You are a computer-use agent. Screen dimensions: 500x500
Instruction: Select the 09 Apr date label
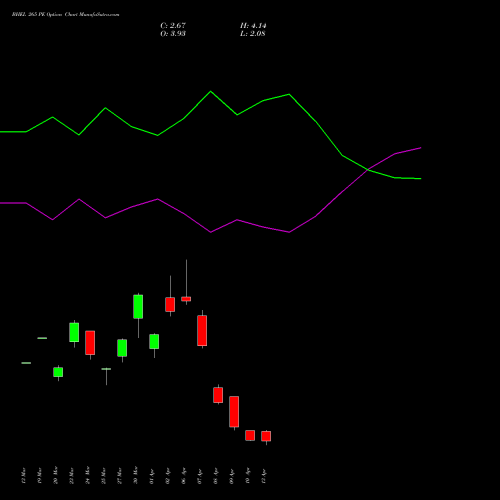pyautogui.click(x=232, y=475)
